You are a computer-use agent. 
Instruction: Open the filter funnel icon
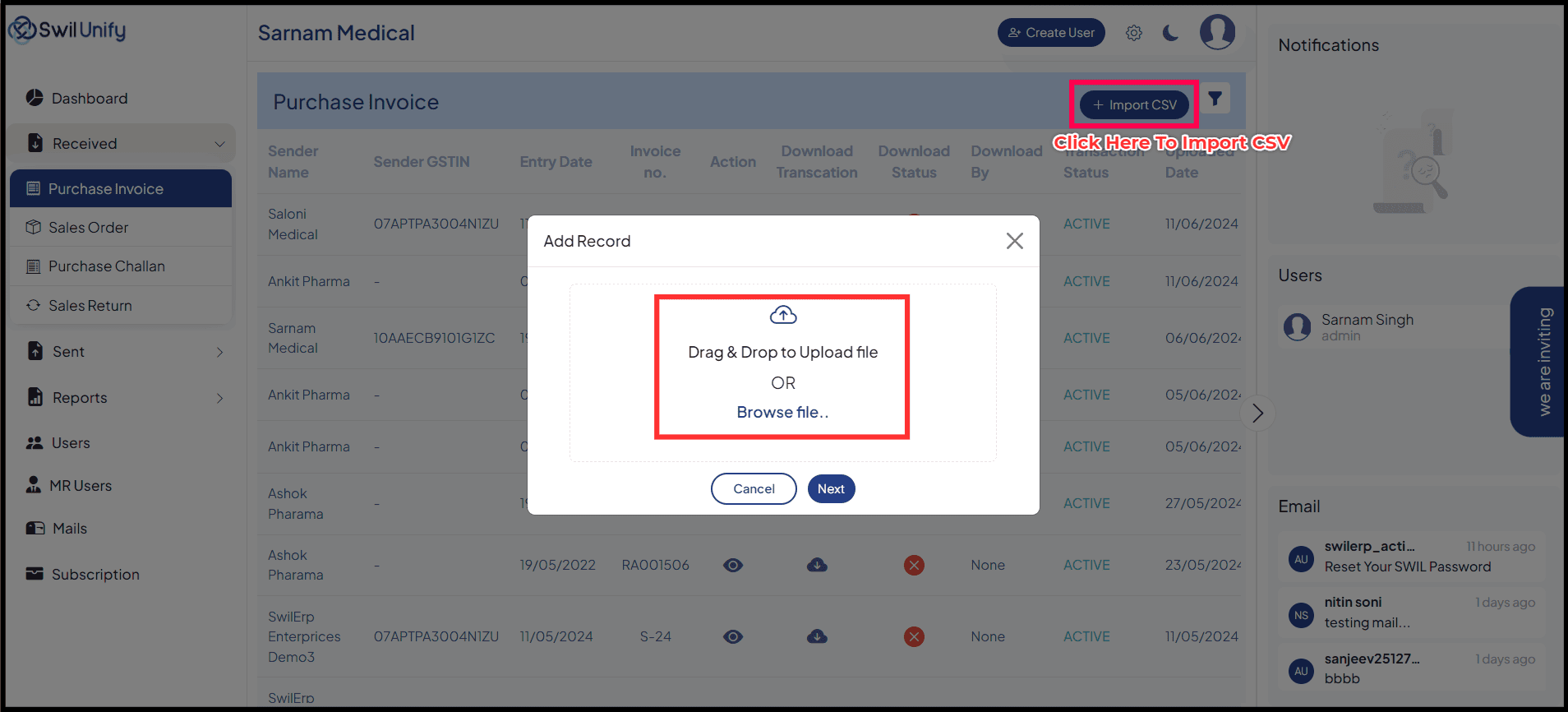tap(1215, 99)
